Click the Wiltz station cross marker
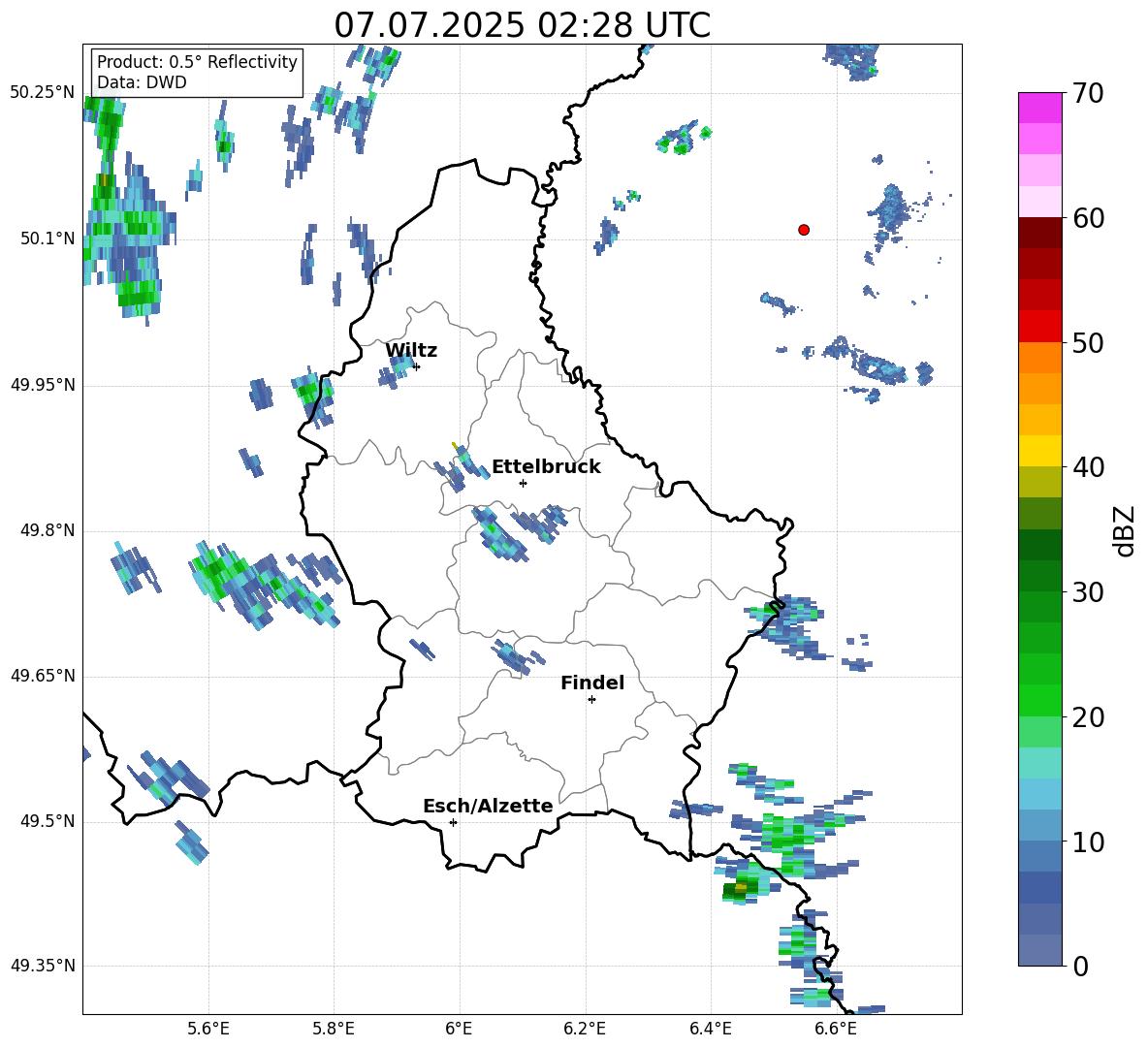The width and height of the screenshot is (1148, 1048). coord(417,366)
